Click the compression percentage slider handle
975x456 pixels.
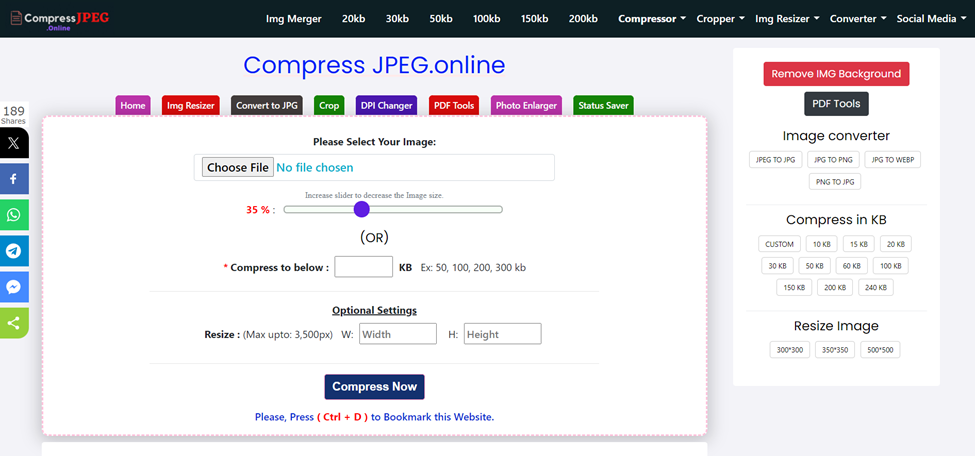361,210
